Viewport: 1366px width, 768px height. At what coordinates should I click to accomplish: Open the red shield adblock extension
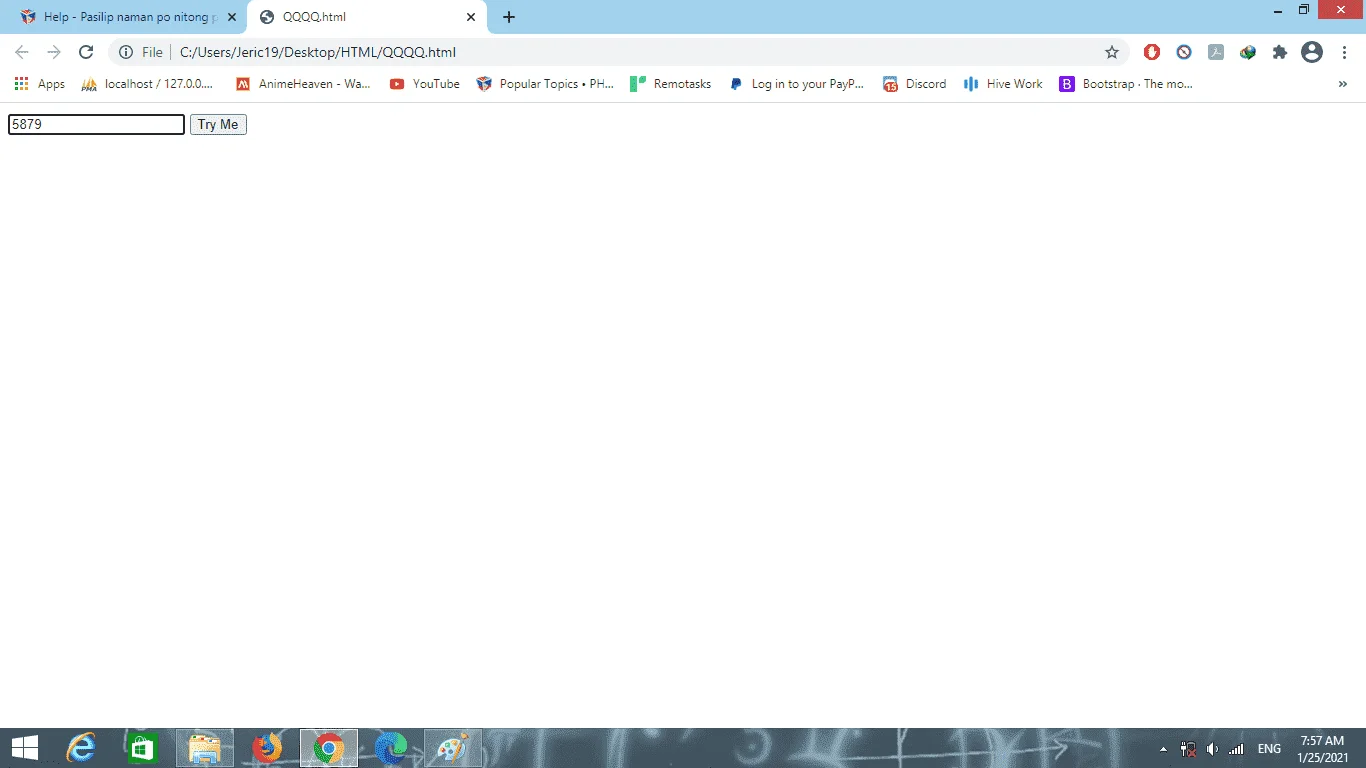pyautogui.click(x=1152, y=52)
